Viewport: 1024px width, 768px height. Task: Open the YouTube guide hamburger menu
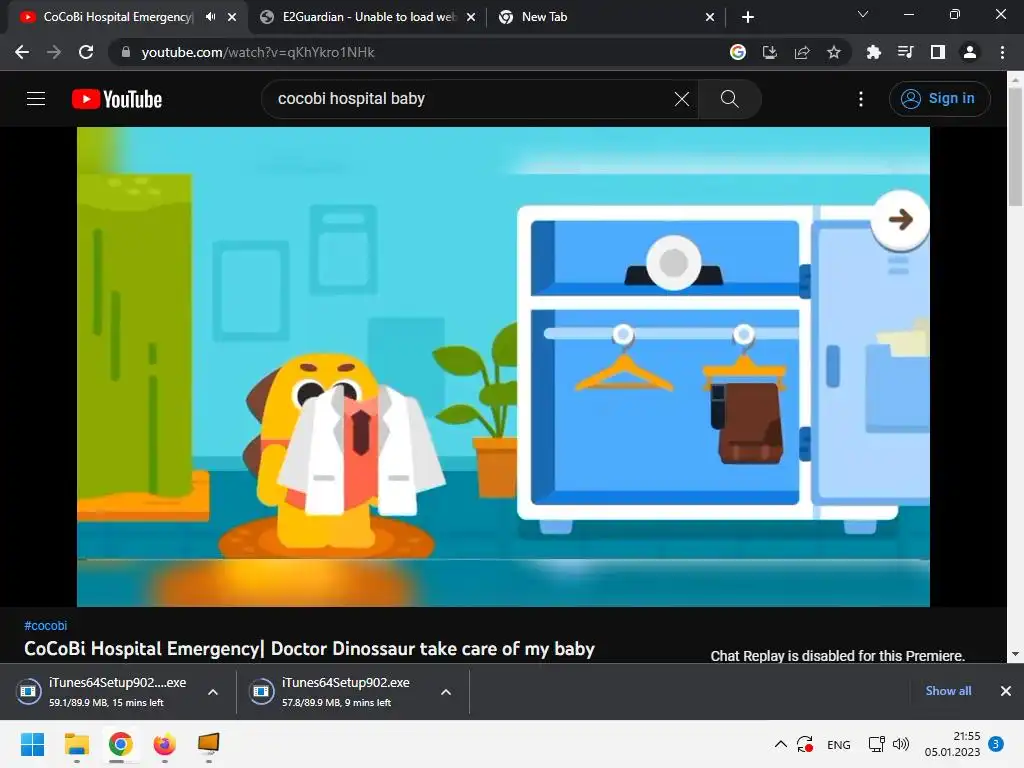(x=36, y=99)
